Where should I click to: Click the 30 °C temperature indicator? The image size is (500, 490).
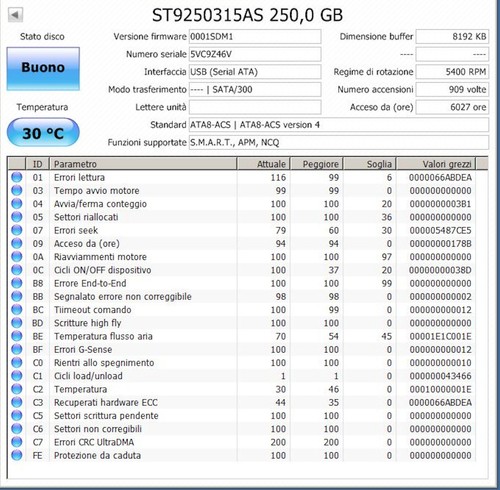(x=43, y=133)
